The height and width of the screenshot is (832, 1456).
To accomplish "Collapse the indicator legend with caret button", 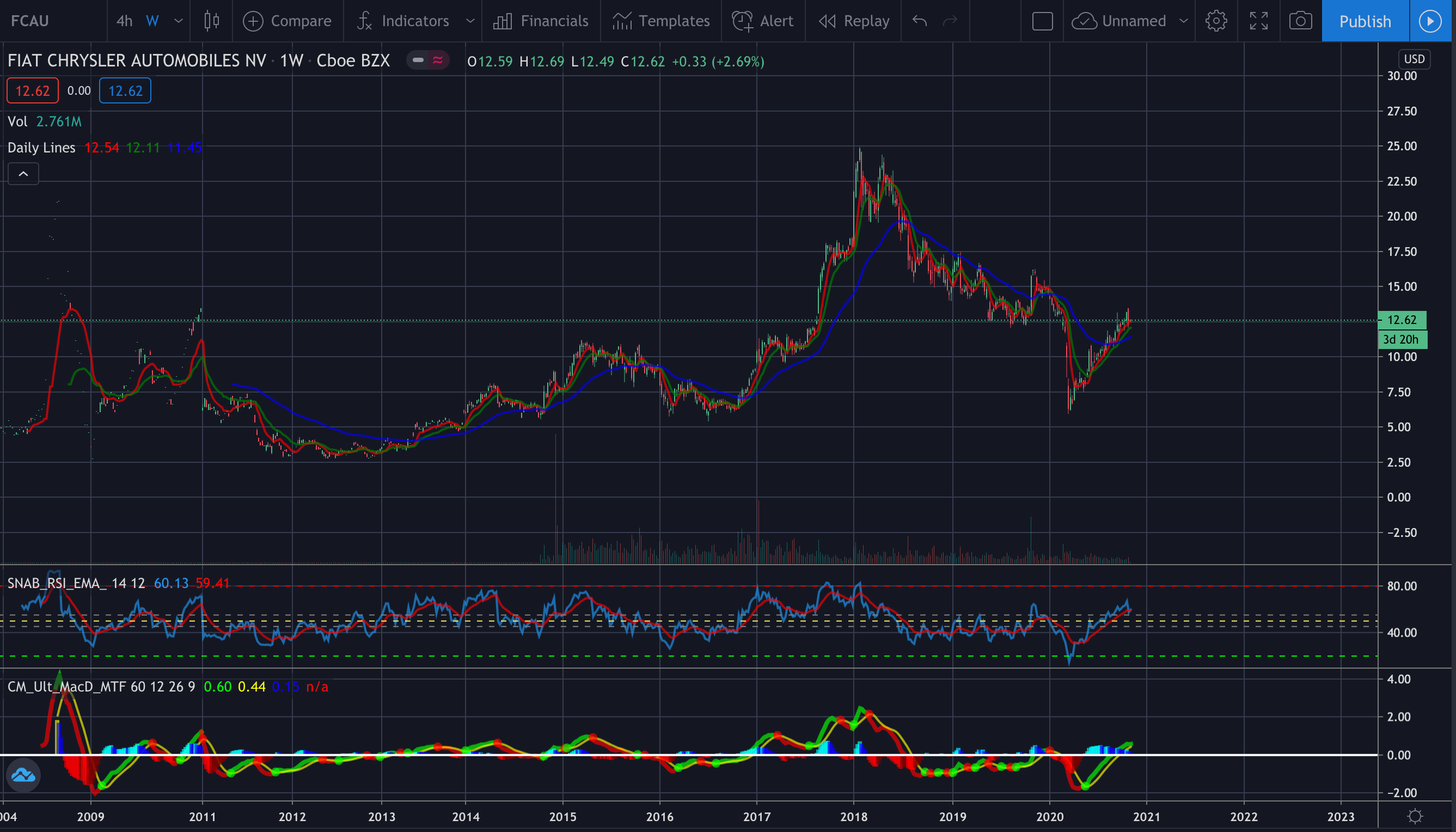I will point(23,174).
